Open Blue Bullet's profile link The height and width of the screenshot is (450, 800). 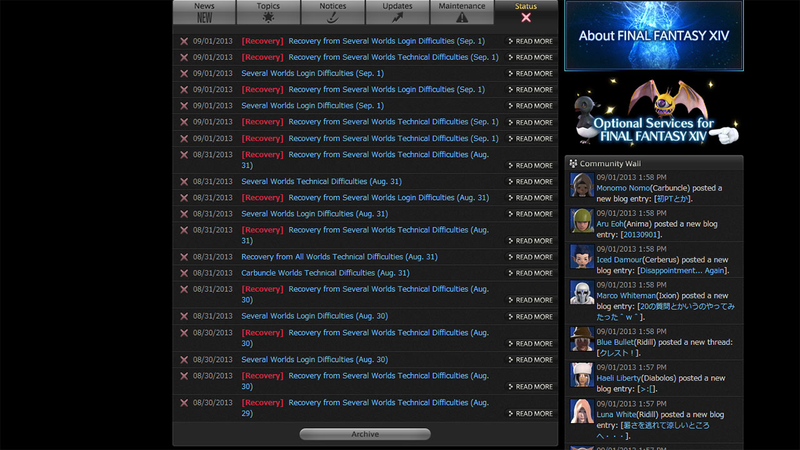[615, 342]
